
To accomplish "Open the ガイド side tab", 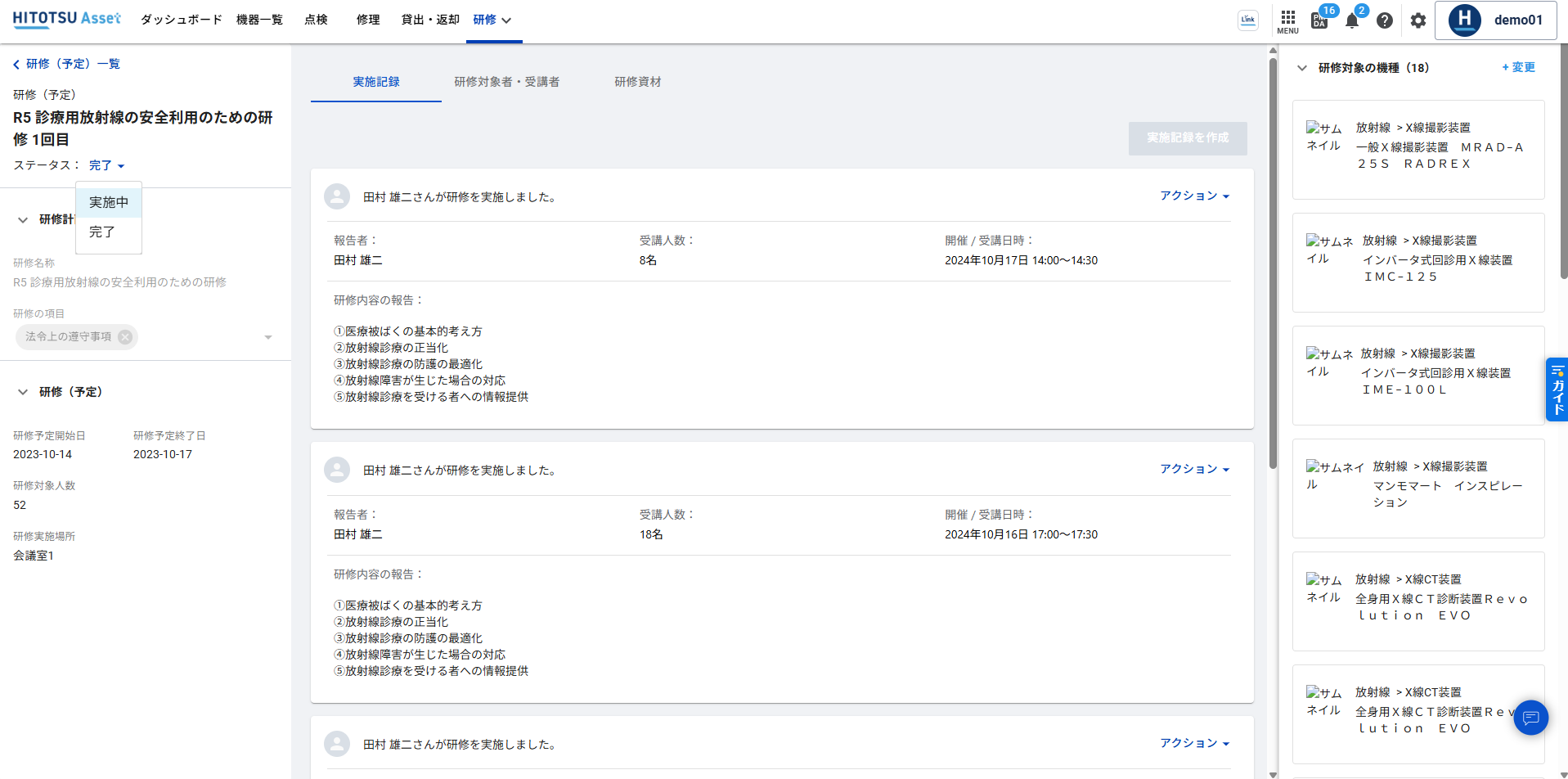I will pyautogui.click(x=1557, y=389).
